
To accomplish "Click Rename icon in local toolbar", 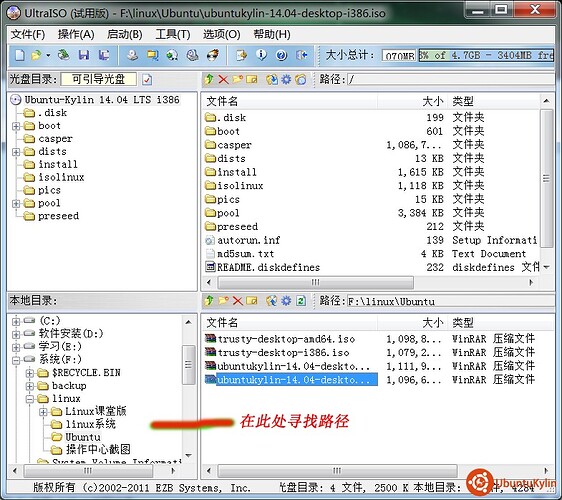I will click(x=252, y=300).
